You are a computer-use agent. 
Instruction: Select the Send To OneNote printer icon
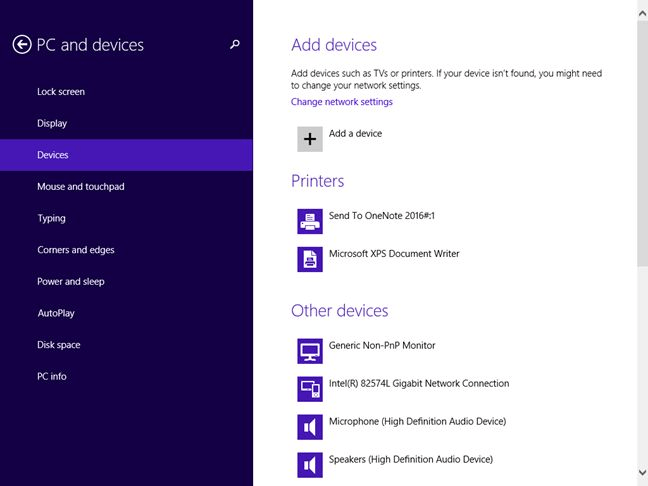[x=310, y=222]
